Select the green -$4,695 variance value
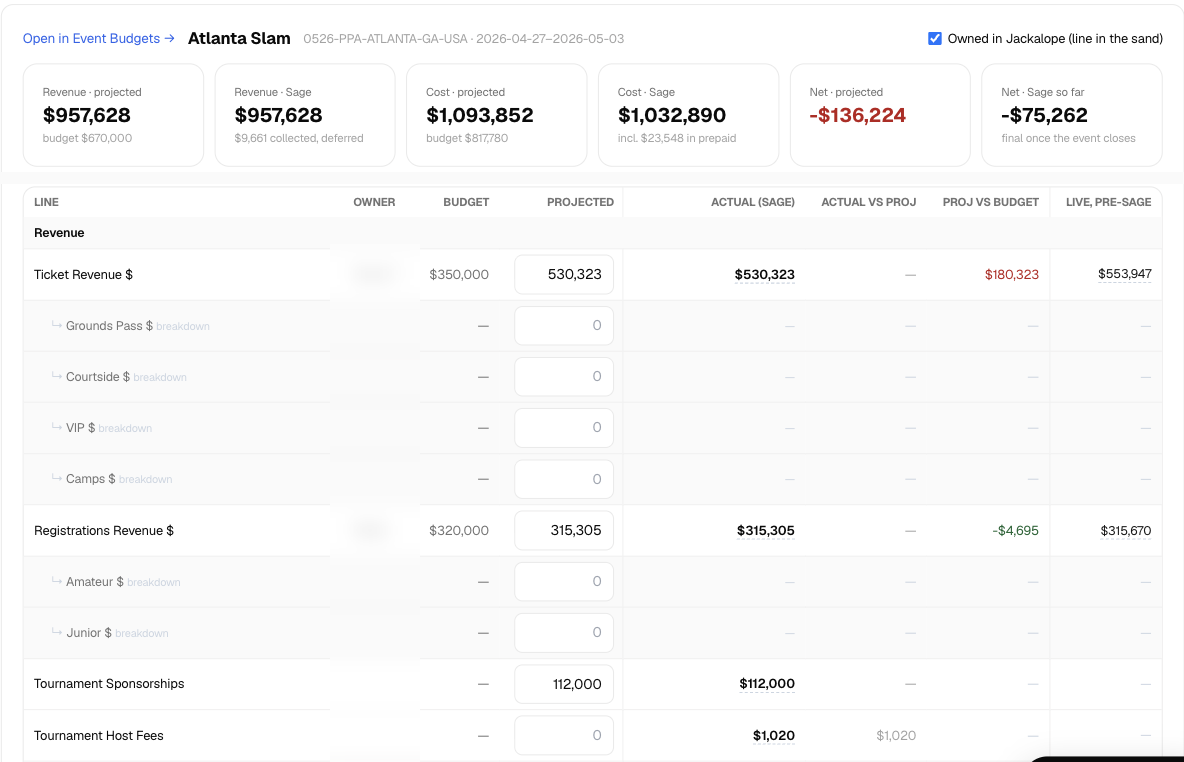Viewport: 1184px width, 762px height. (1016, 530)
